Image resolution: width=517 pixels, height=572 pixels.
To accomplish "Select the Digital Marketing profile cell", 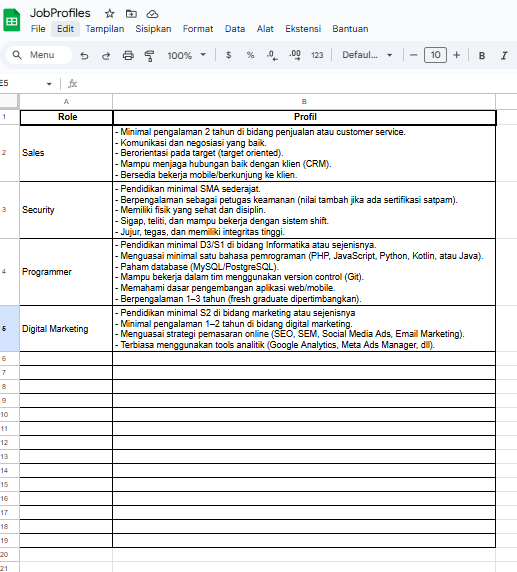I will 304,329.
